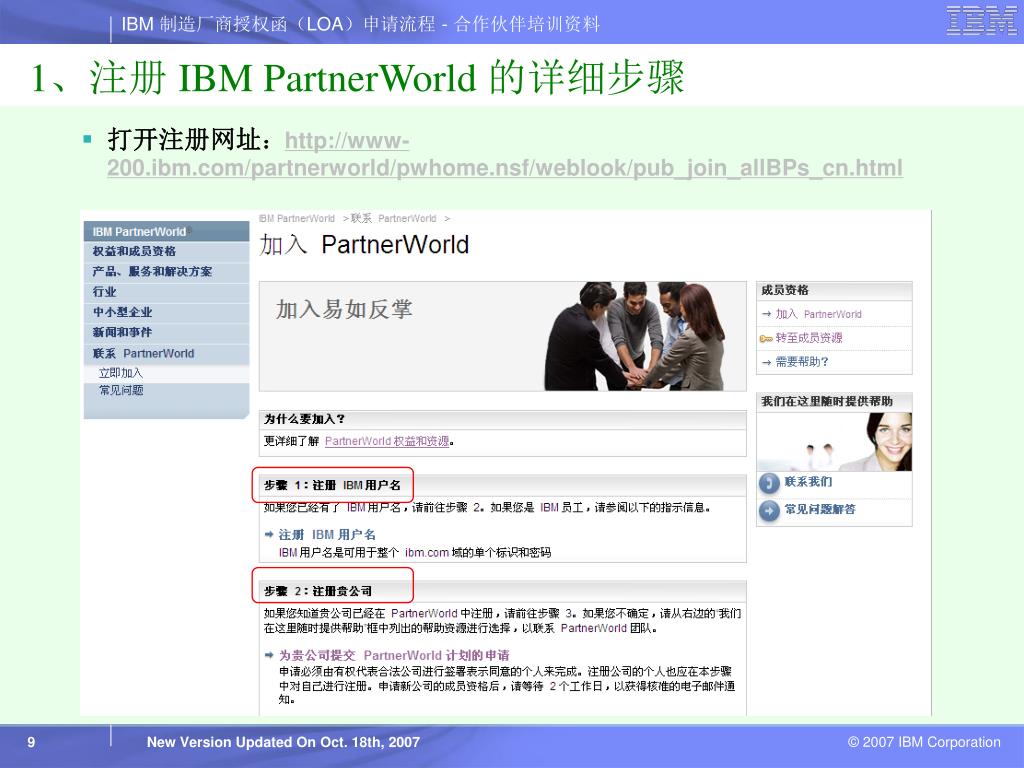This screenshot has width=1024, height=768.
Task: Open 常见问题解答 link
Action: tap(820, 509)
